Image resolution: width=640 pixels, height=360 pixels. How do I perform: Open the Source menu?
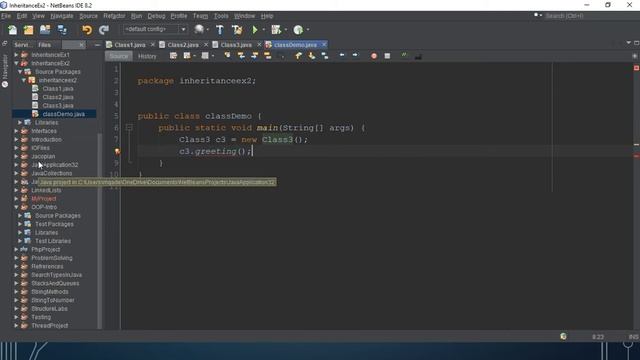pyautogui.click(x=89, y=16)
